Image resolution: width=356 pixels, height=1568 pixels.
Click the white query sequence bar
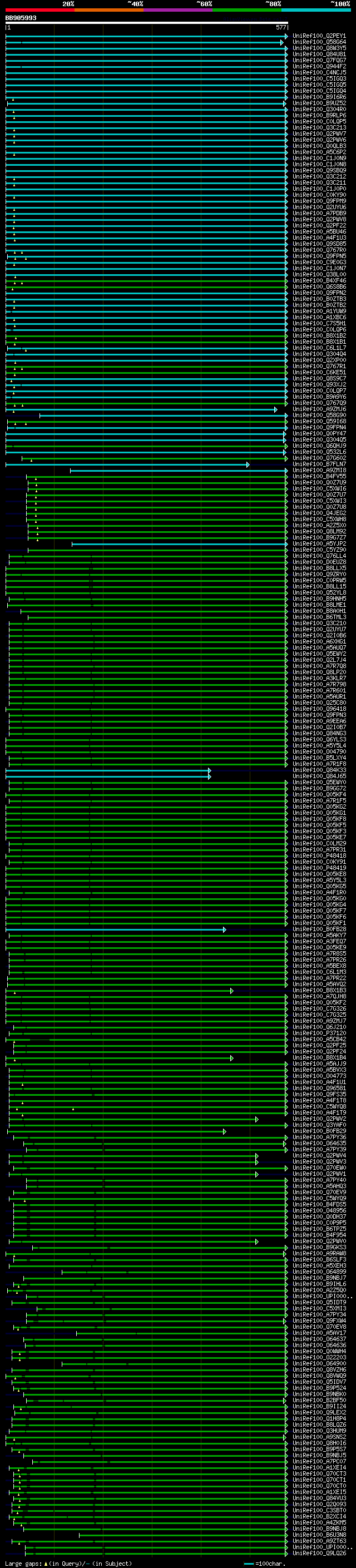147,22
